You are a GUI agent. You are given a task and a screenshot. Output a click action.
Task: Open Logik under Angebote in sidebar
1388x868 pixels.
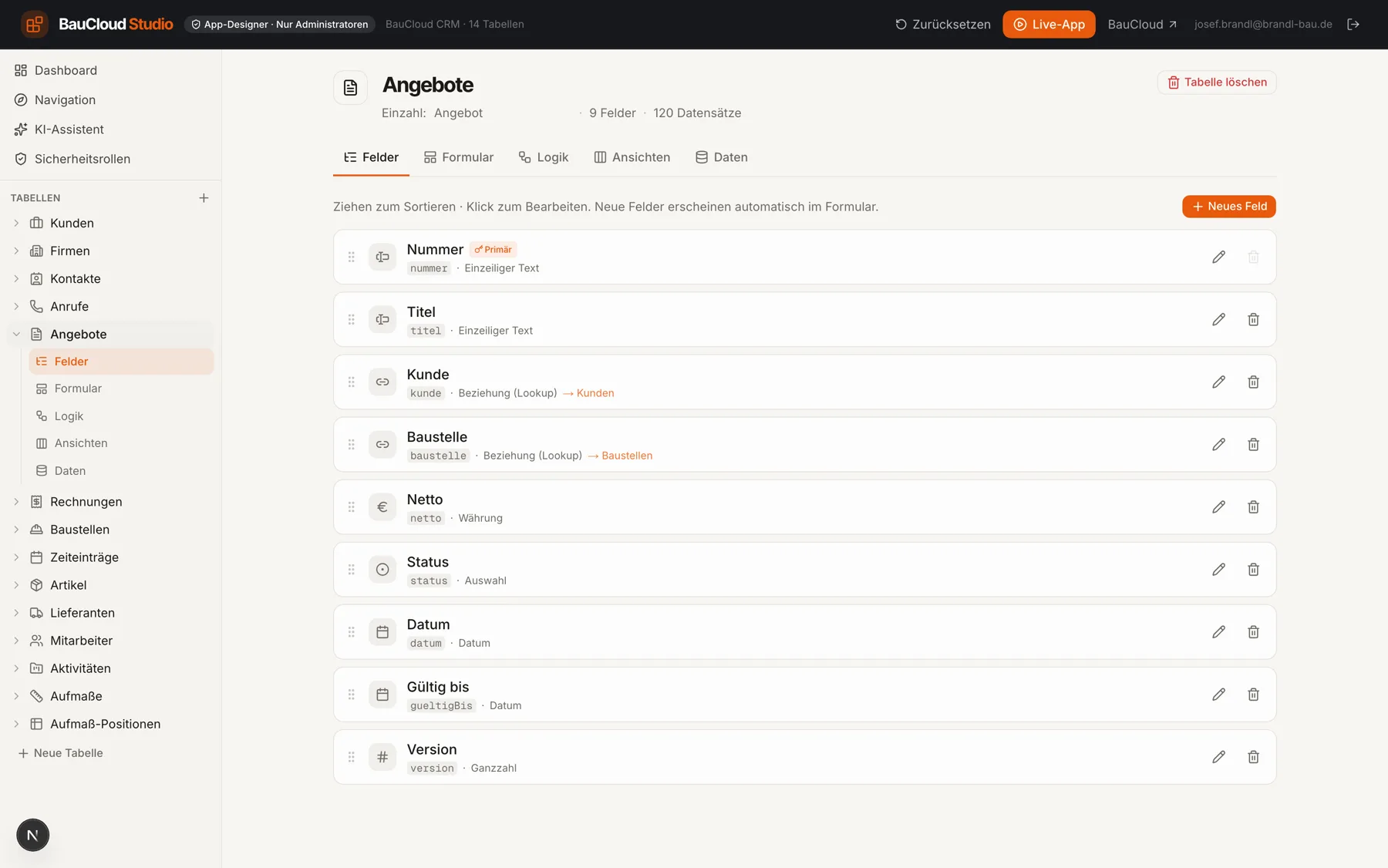click(x=121, y=415)
